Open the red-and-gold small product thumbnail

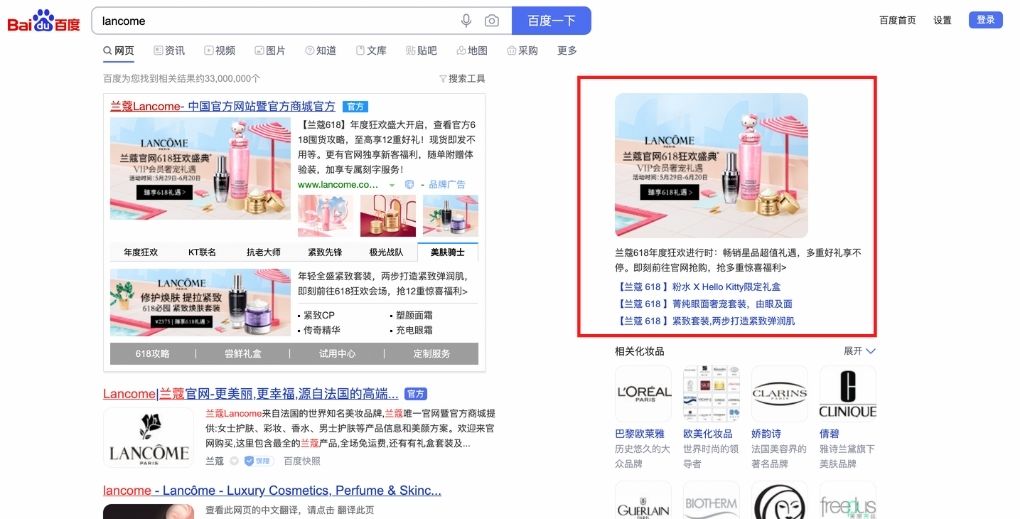(x=388, y=215)
